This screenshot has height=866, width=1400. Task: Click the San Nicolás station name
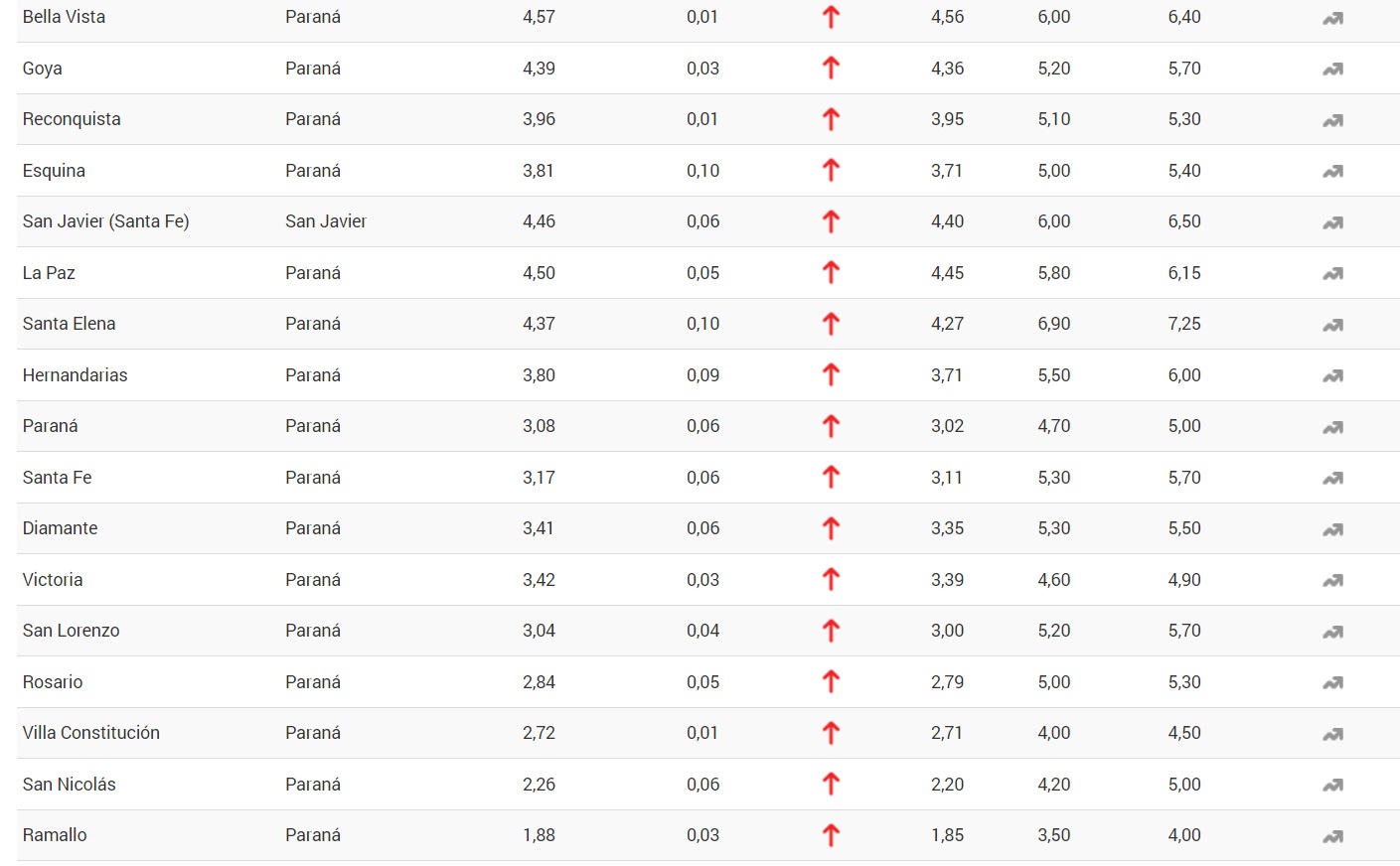coord(70,785)
